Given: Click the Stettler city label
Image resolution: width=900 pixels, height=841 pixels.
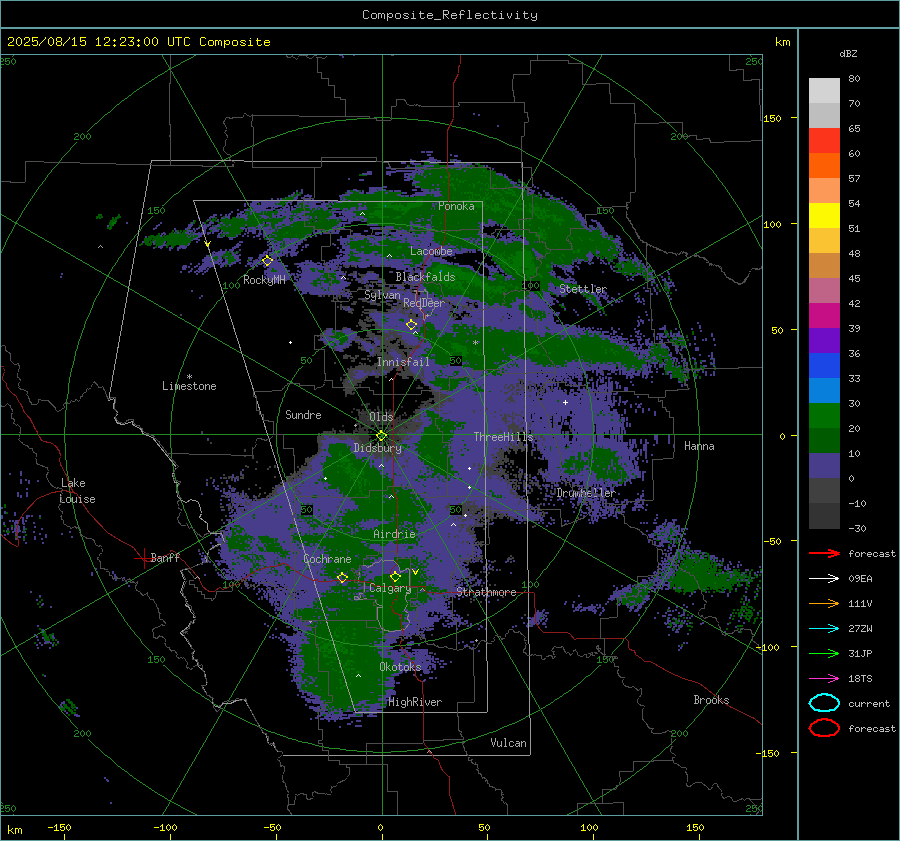Looking at the screenshot, I should (583, 289).
